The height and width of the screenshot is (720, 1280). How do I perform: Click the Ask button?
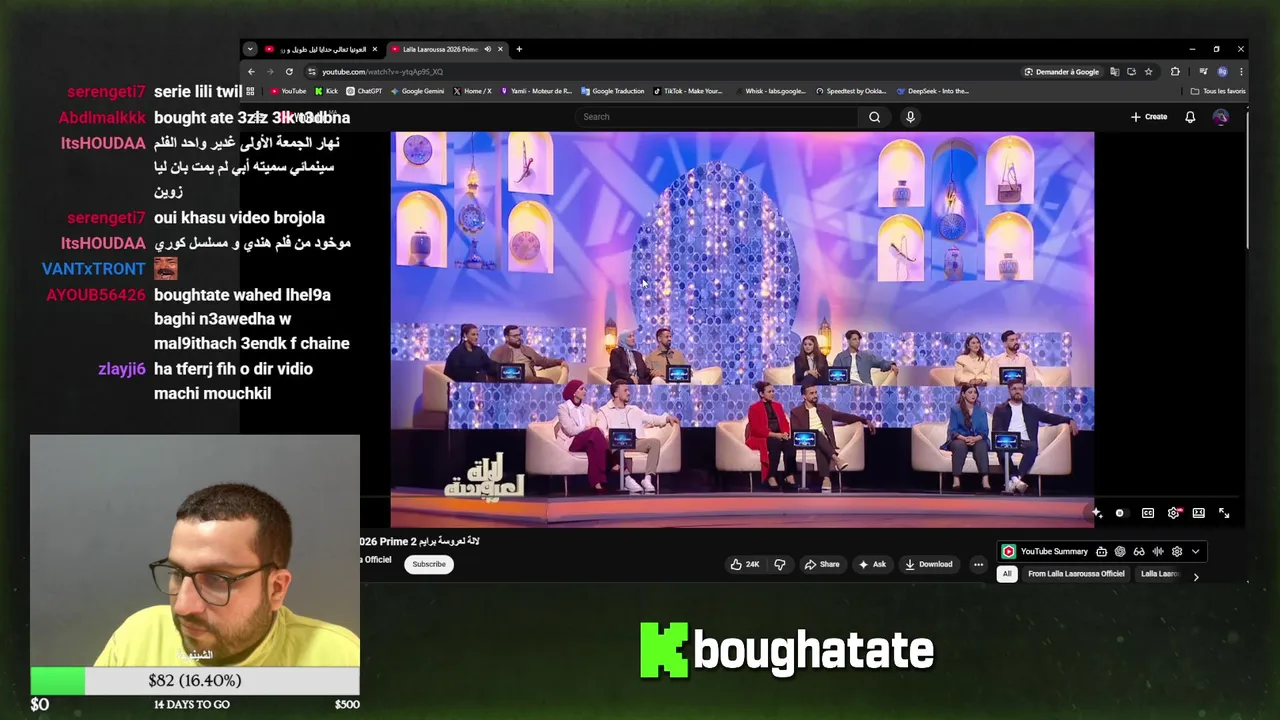tap(872, 564)
